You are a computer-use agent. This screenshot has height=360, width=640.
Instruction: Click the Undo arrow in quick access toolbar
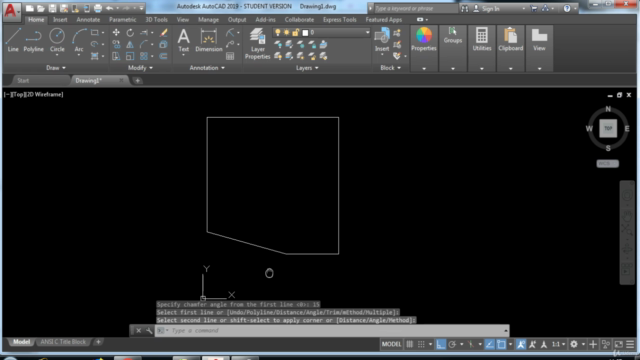pyautogui.click(x=109, y=8)
